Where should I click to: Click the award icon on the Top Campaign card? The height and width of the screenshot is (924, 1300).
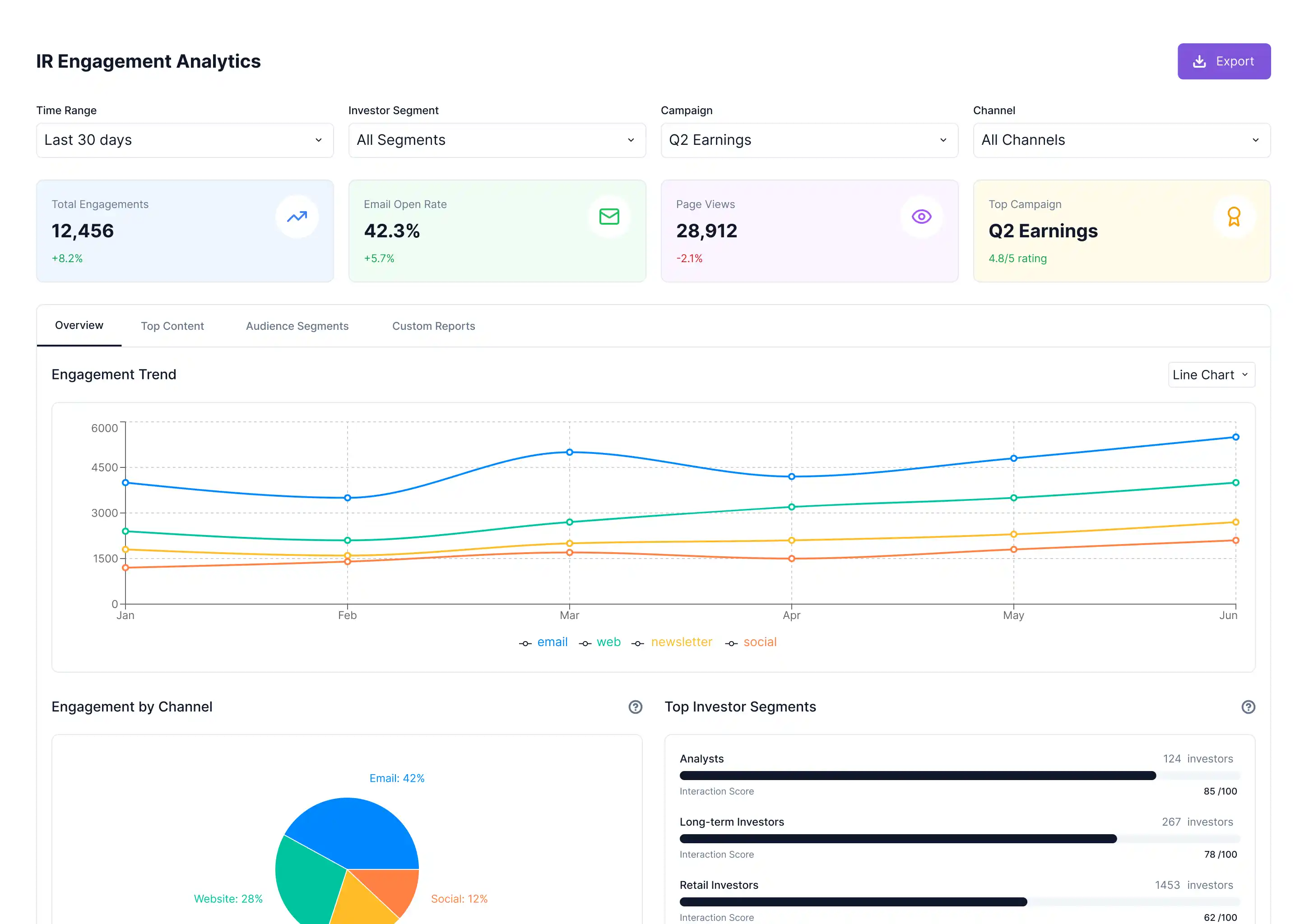(1234, 217)
